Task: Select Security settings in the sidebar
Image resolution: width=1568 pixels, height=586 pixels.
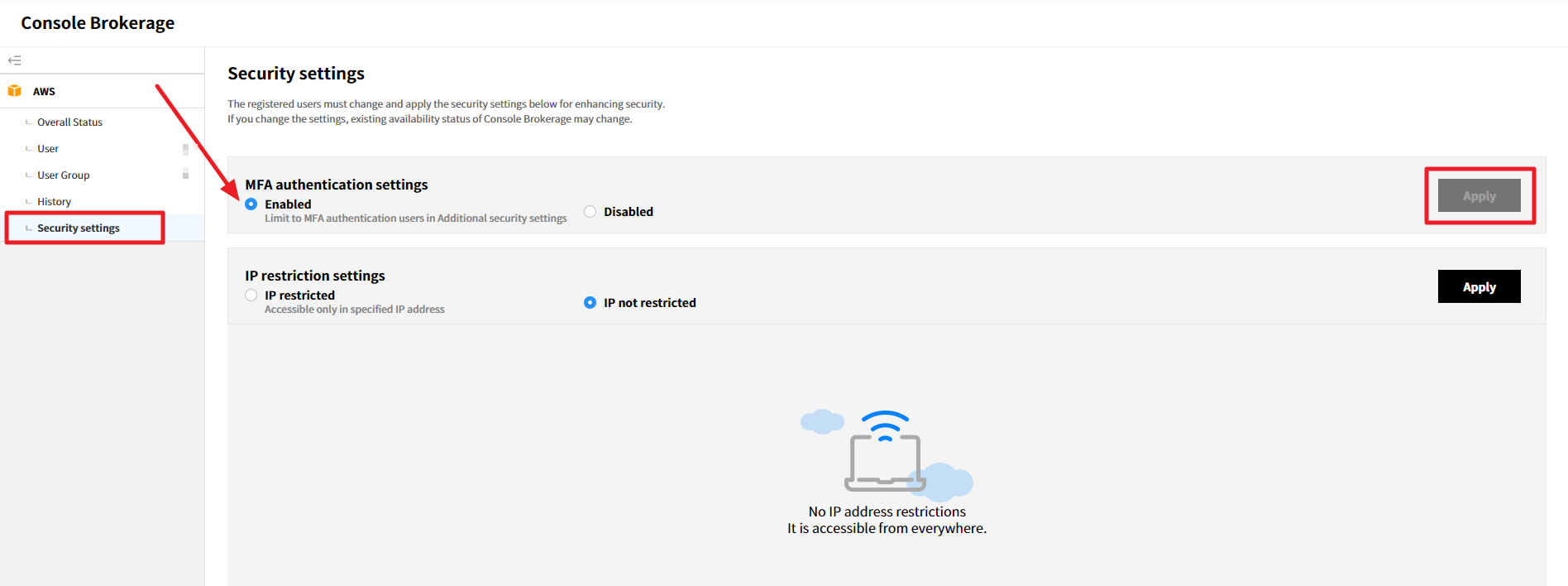Action: tap(78, 228)
